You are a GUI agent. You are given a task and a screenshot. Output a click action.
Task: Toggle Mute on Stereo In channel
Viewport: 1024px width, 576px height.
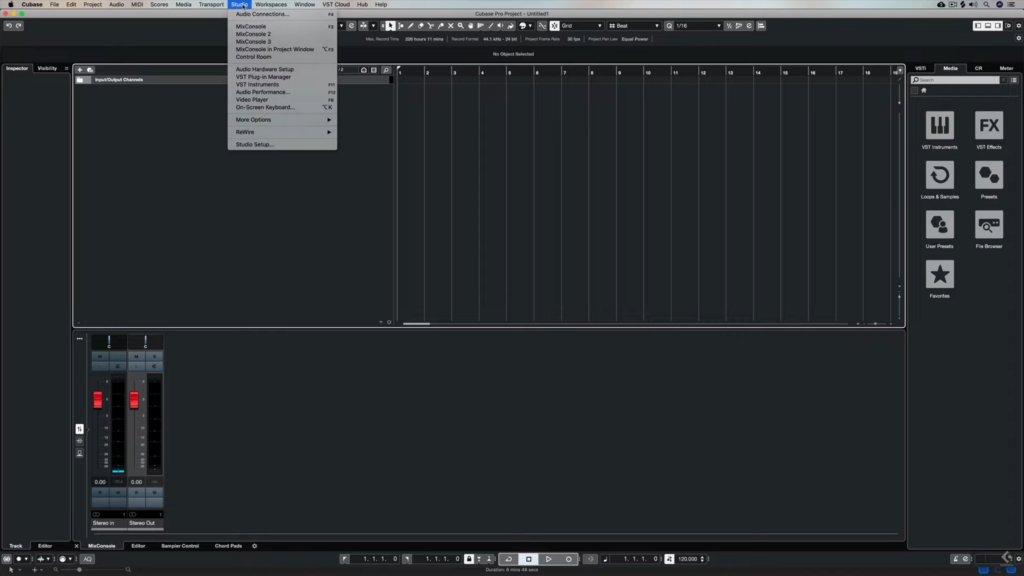tap(100, 357)
